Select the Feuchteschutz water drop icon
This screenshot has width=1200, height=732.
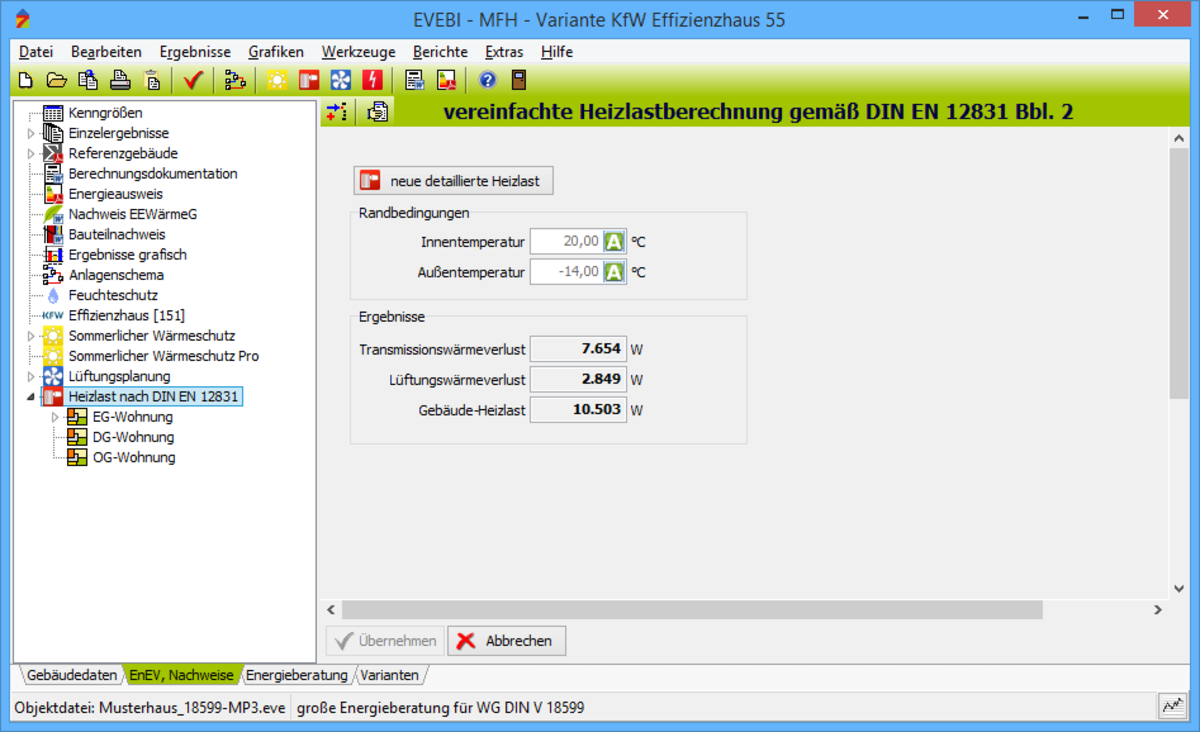pos(53,295)
